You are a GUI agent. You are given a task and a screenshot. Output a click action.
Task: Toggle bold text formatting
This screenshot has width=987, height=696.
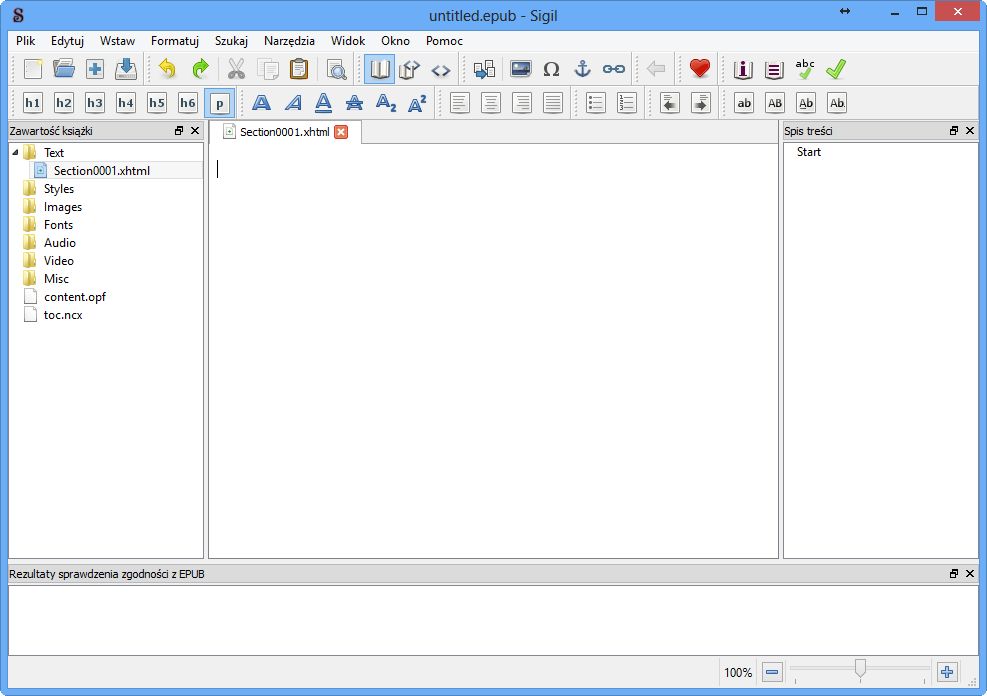[x=261, y=103]
